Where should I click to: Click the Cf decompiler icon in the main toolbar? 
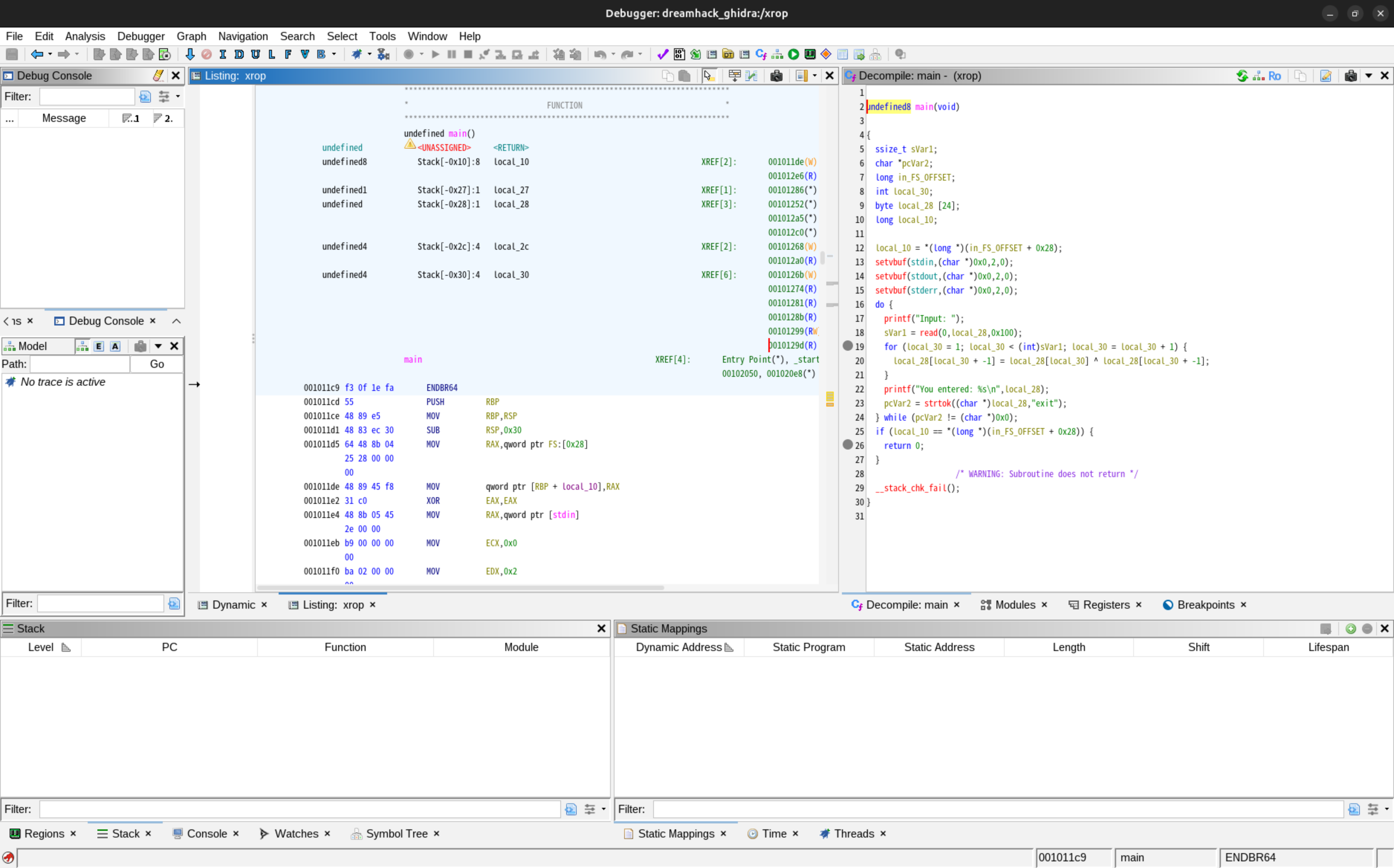[761, 55]
